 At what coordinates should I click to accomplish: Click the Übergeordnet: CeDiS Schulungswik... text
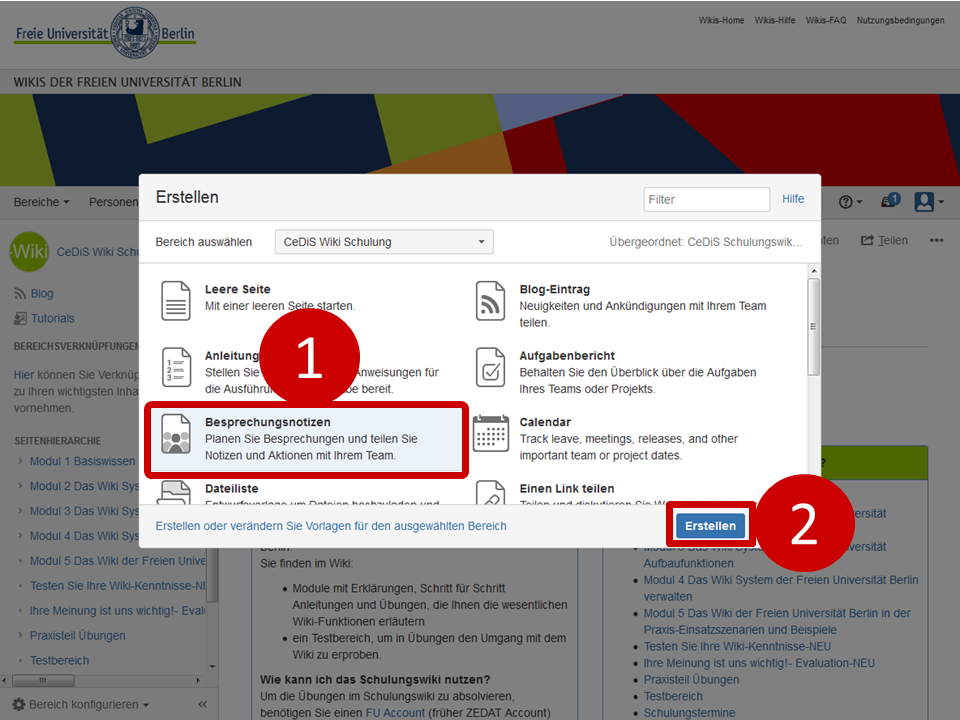[705, 242]
